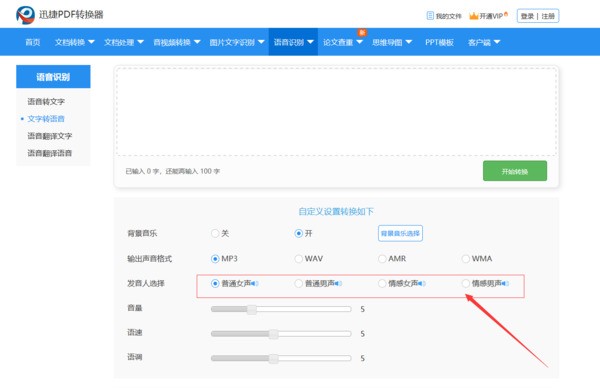Open 我的文件 document icon
The image size is (600, 388).
click(430, 16)
